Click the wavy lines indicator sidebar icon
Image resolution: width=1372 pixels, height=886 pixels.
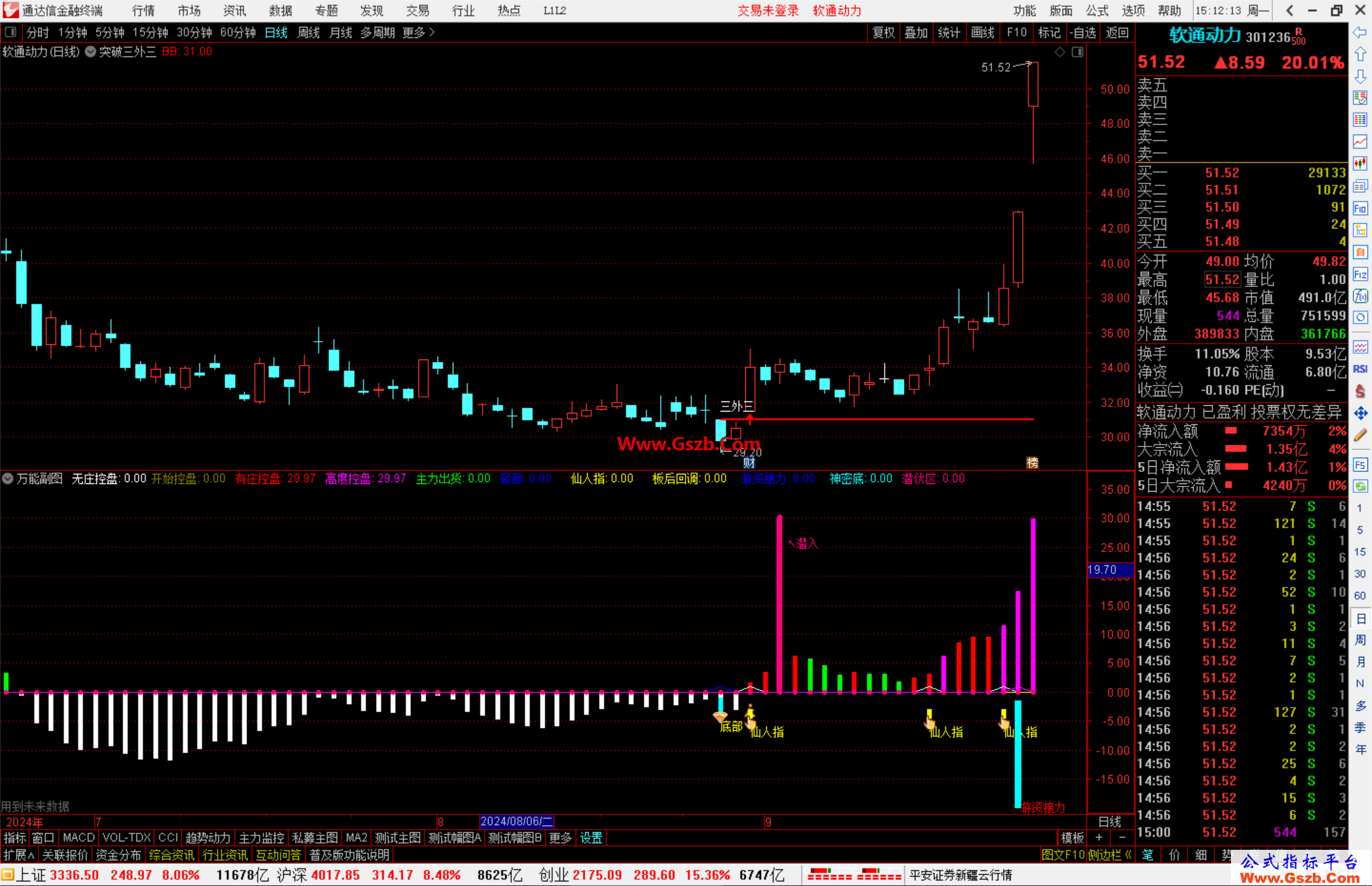tap(1360, 347)
